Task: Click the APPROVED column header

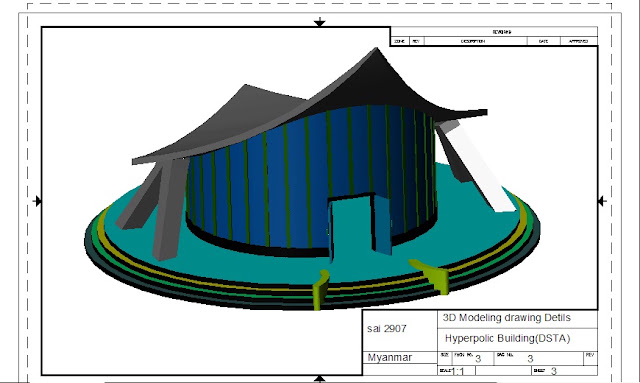Action: point(578,41)
